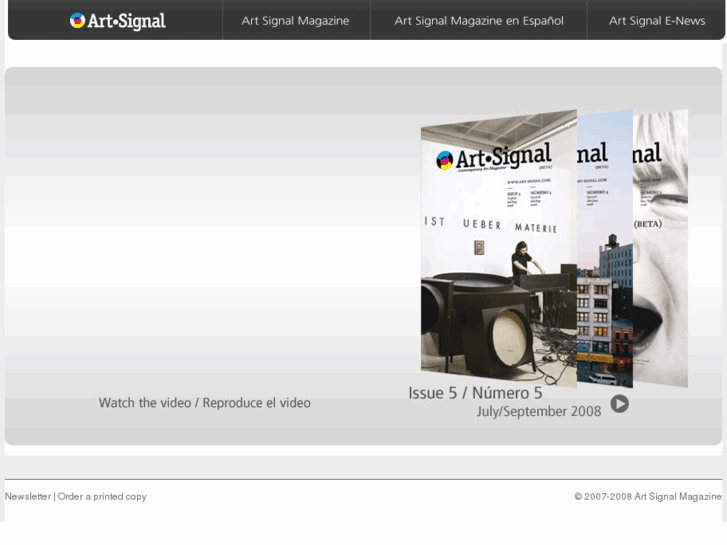727x545 pixels.
Task: Click the play arrow beside July/September 2008
Action: pos(619,404)
